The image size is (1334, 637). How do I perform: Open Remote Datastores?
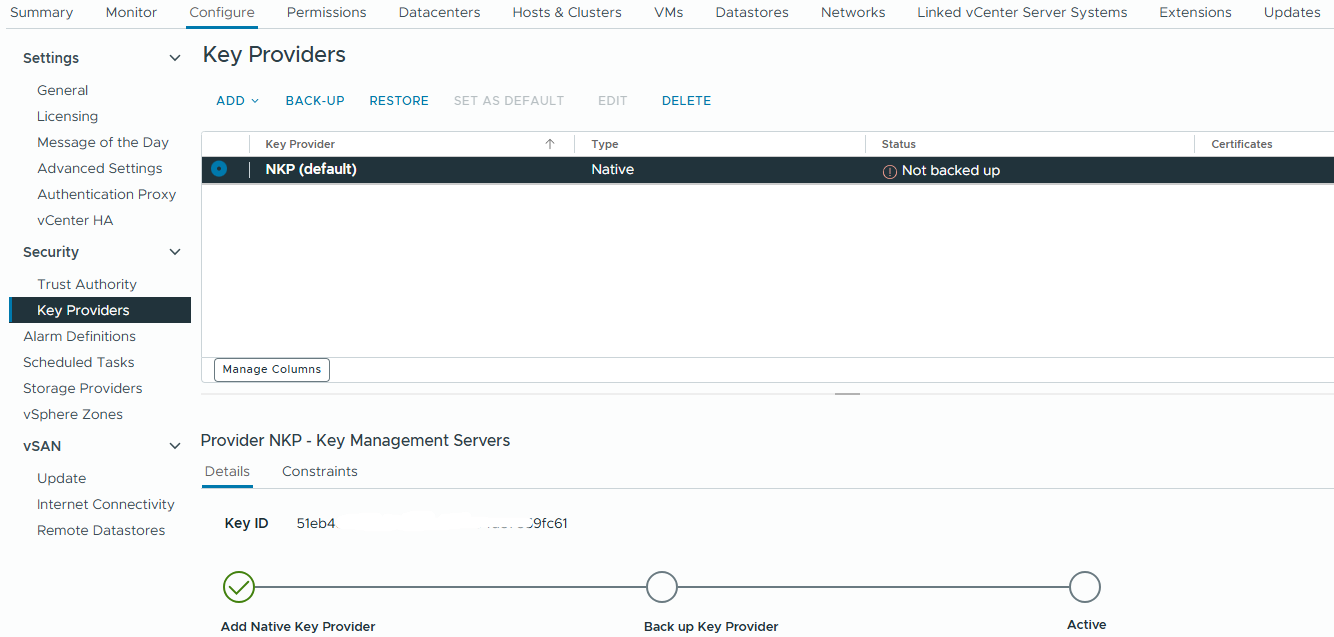(101, 530)
